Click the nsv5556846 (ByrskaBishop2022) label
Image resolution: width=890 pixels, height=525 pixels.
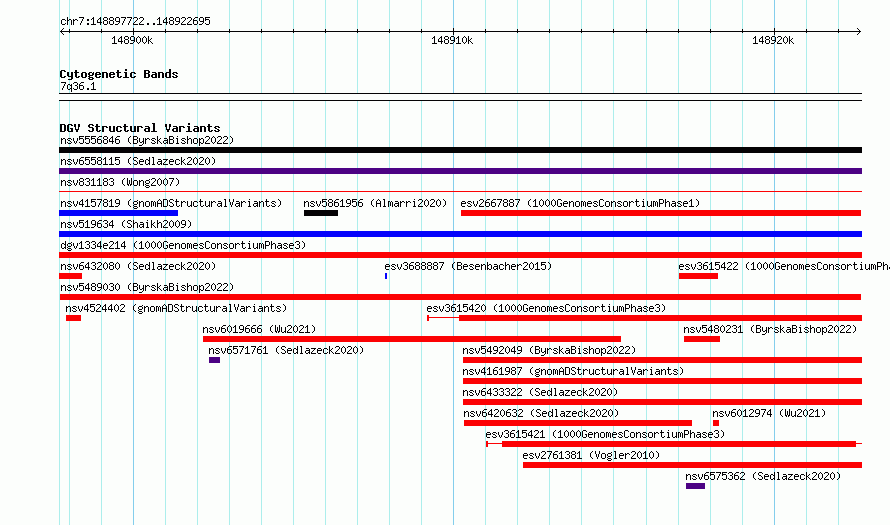pyautogui.click(x=147, y=140)
